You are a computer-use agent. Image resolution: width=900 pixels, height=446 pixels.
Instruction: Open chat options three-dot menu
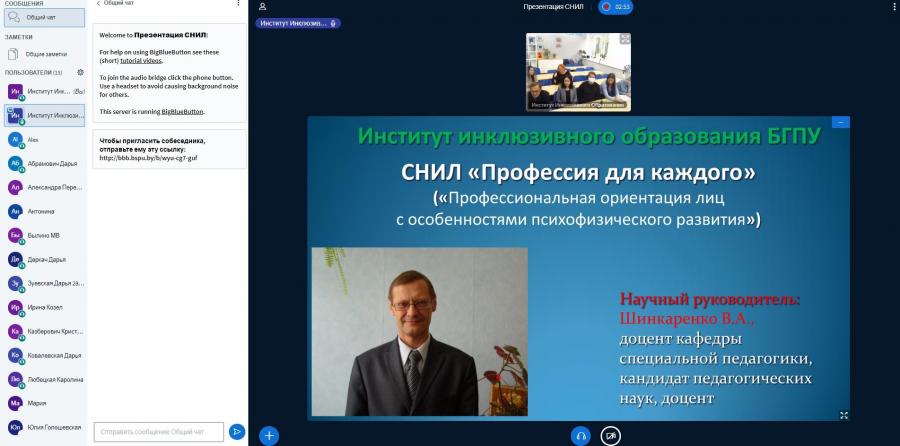[239, 3]
